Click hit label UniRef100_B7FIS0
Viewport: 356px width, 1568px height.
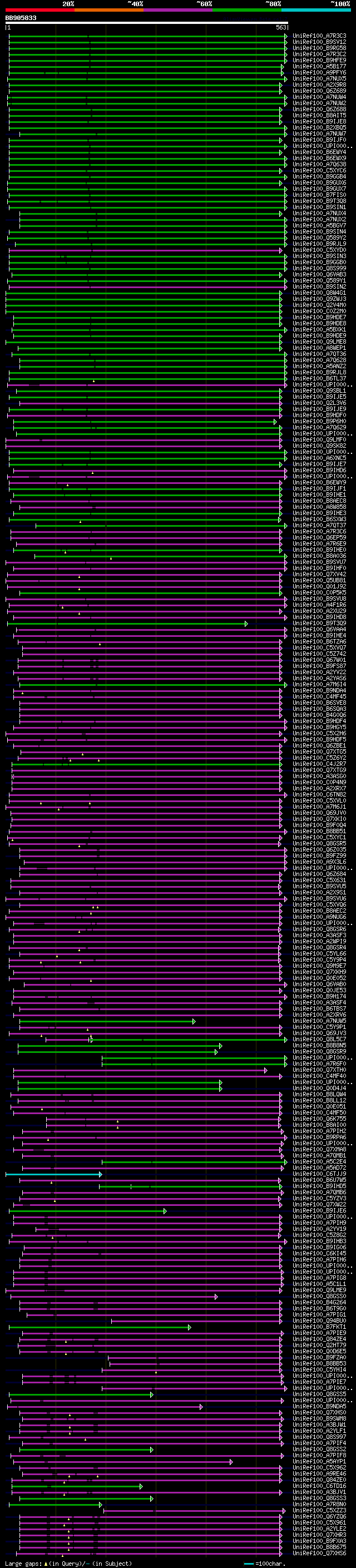pos(319,195)
